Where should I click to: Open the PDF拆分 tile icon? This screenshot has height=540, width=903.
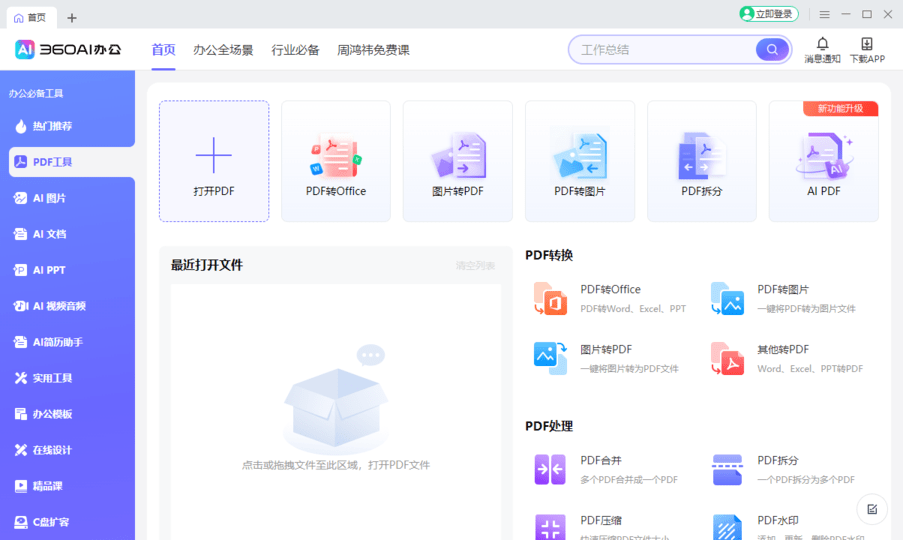701,157
